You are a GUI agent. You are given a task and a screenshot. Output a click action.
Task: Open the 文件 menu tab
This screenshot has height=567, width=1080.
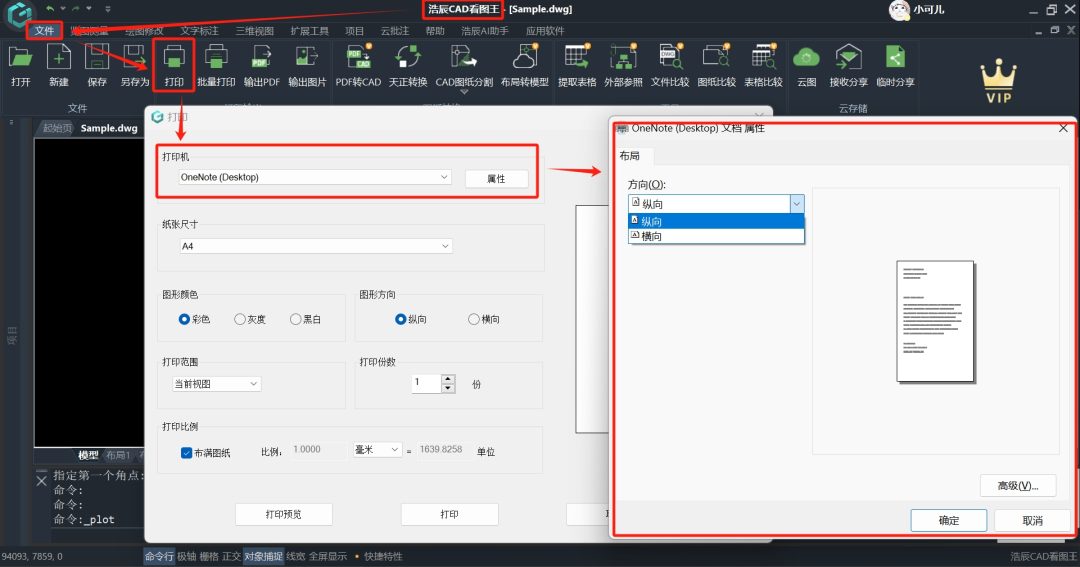click(44, 30)
